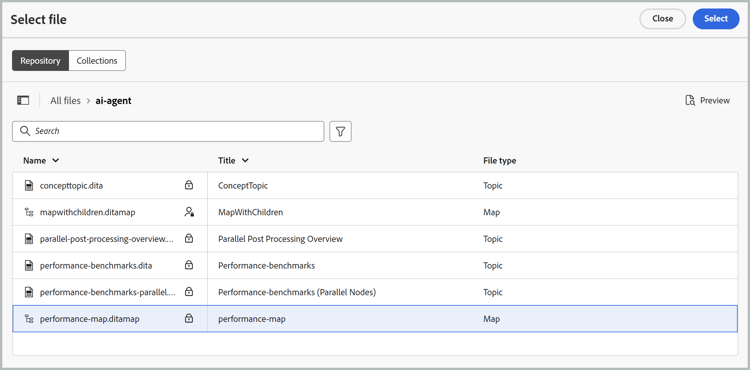Click topic icon for performance-benchmarks.dita
Image resolution: width=750 pixels, height=370 pixels.
[x=29, y=265]
